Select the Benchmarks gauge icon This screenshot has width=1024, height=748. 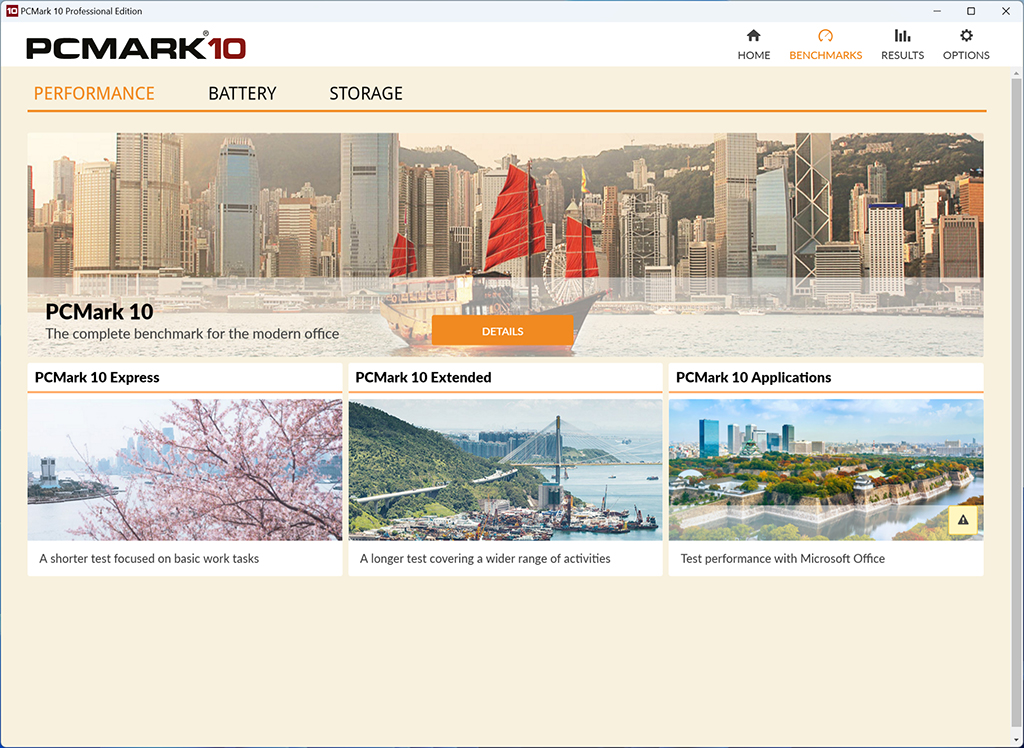point(825,35)
